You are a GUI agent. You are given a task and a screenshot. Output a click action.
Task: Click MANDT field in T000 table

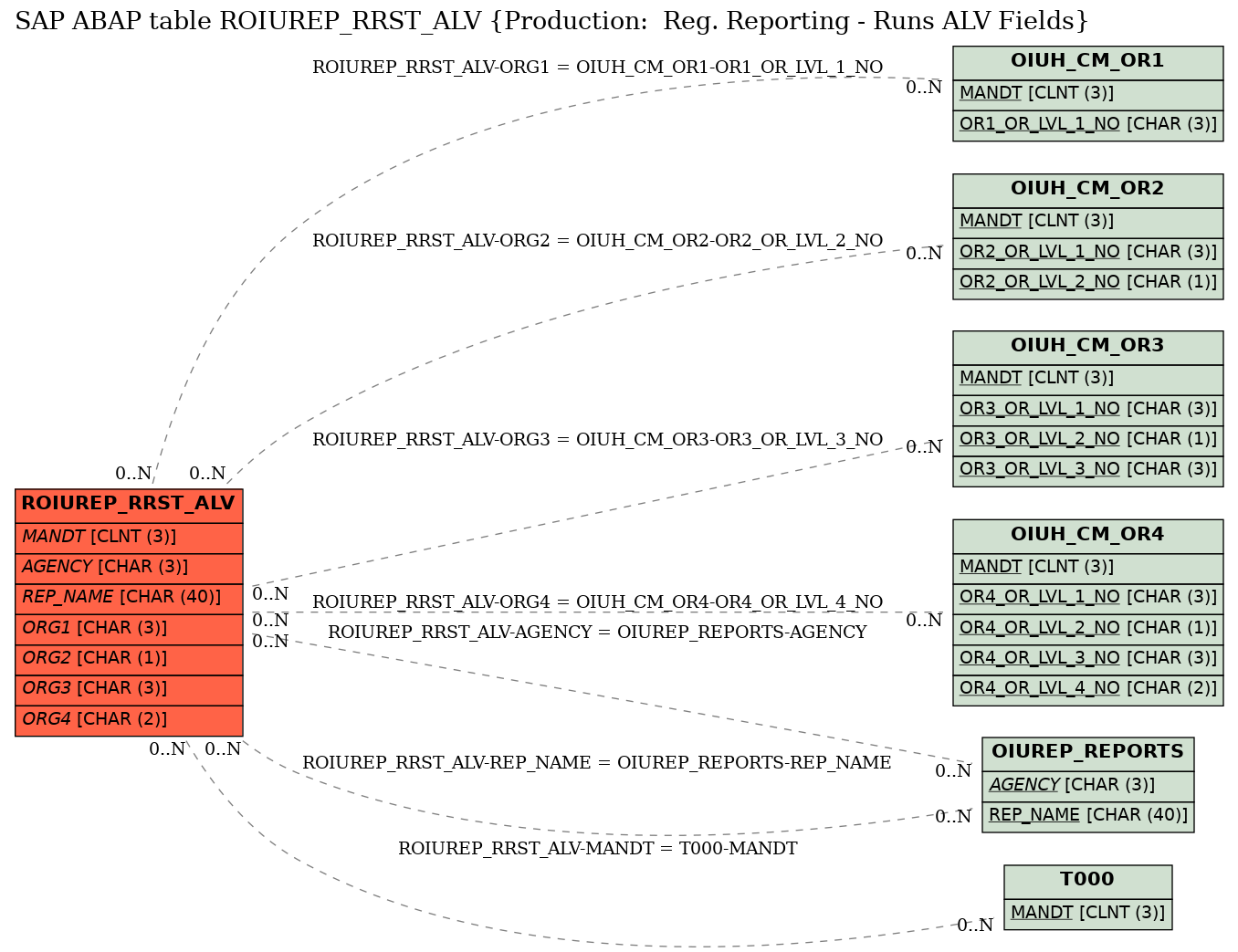click(x=1087, y=913)
